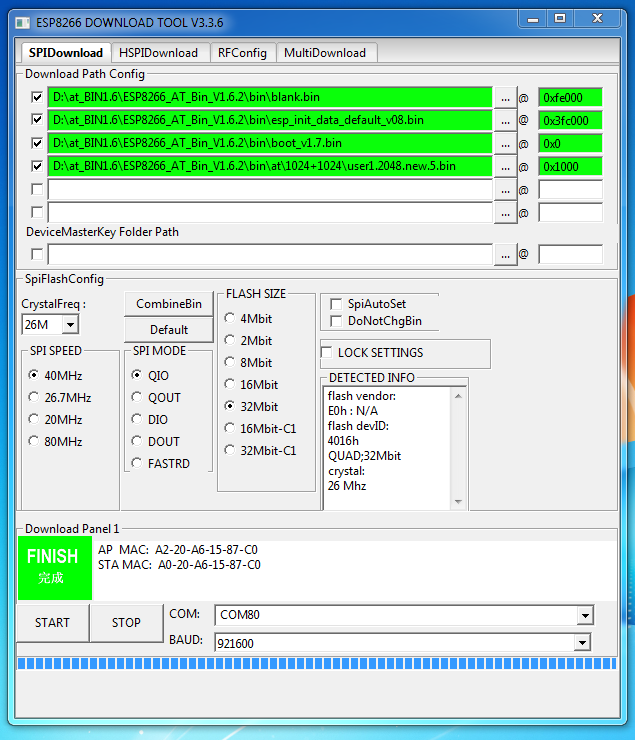This screenshot has height=740, width=635.
Task: Open the MultiDownload tab
Action: pyautogui.click(x=325, y=53)
